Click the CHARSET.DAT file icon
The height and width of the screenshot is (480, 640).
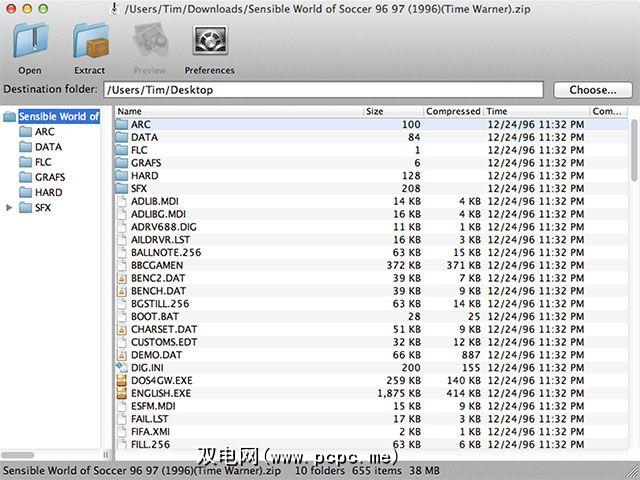click(x=122, y=329)
